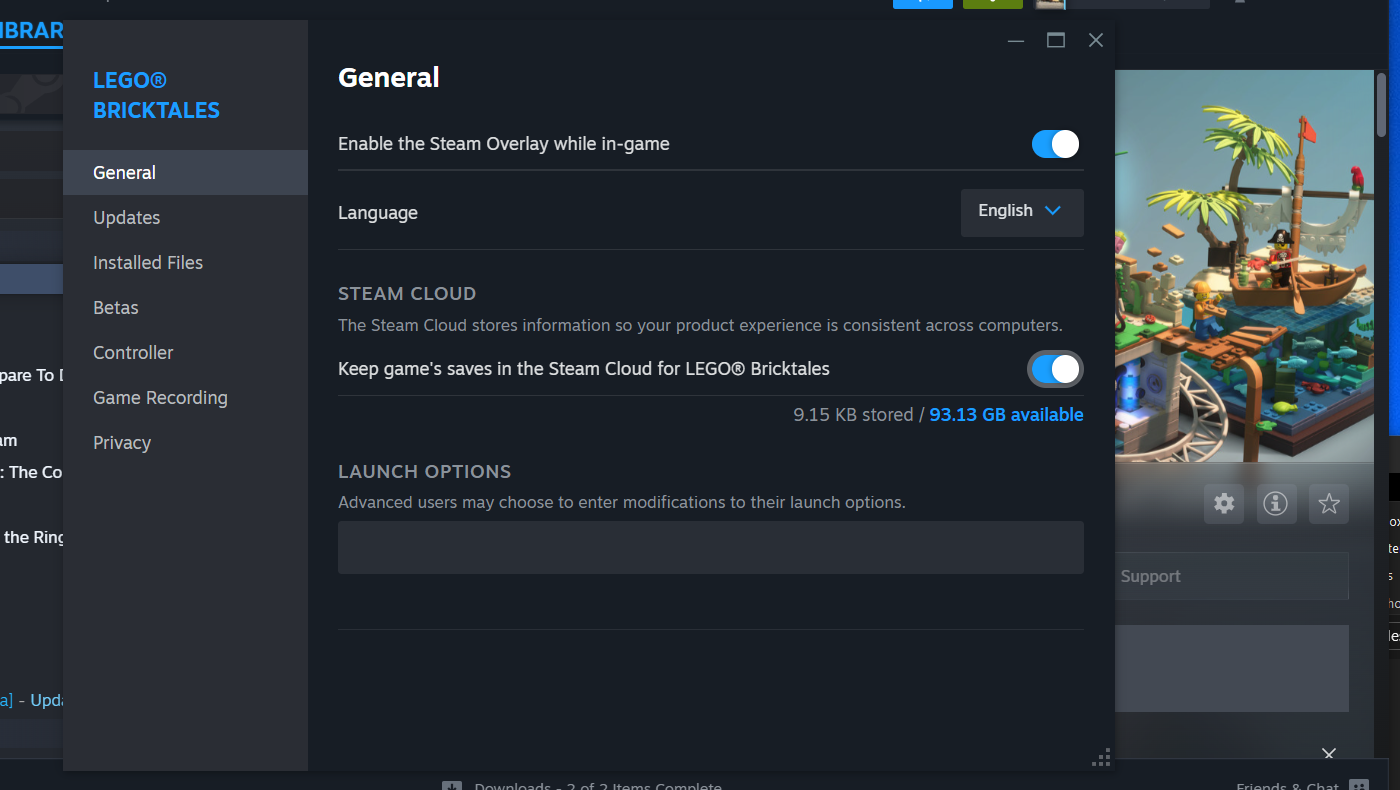Go to the Betas section
Screen dimensions: 1400x790
pos(116,308)
